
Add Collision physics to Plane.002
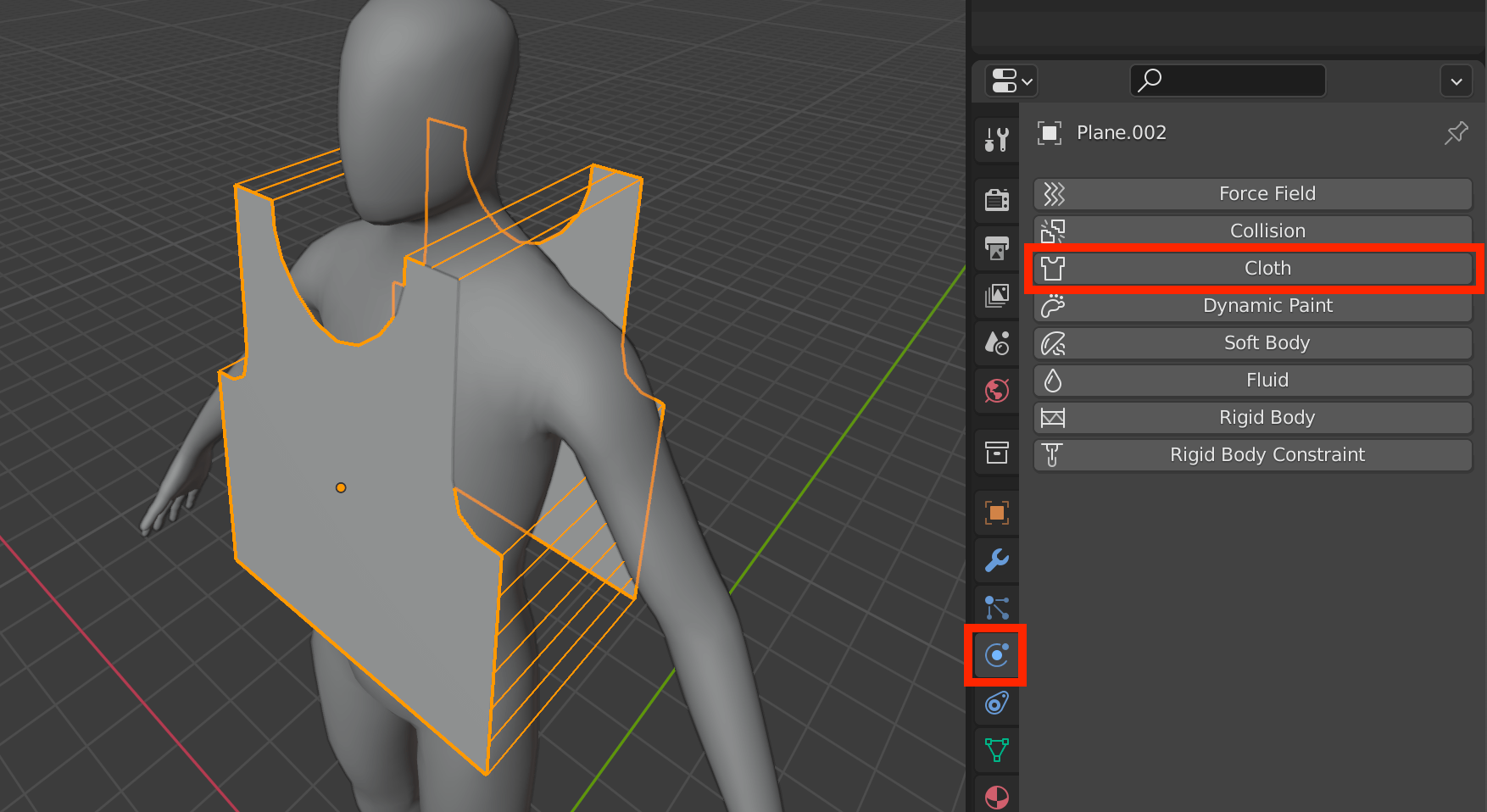click(x=1252, y=230)
